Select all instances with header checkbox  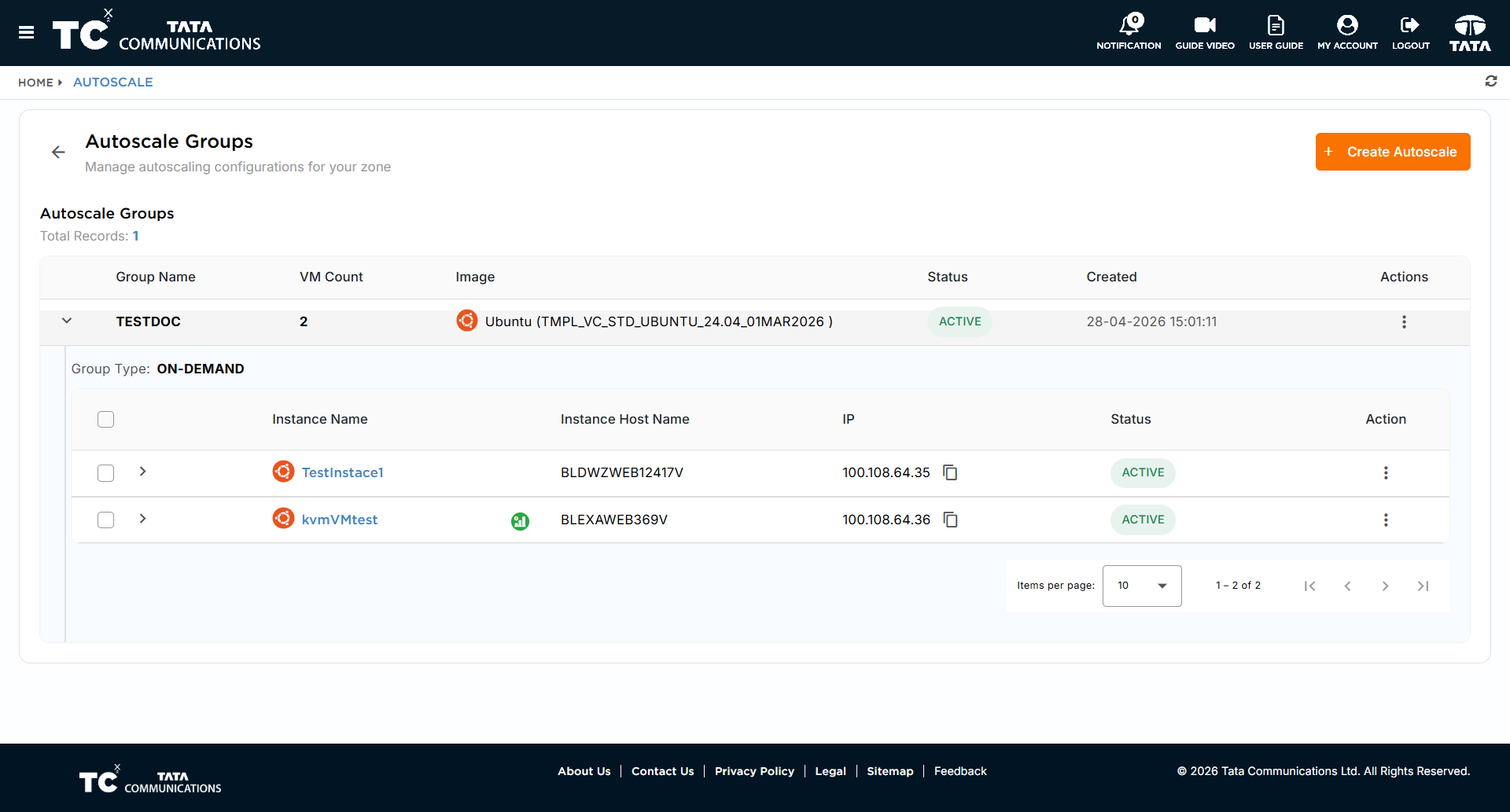pyautogui.click(x=105, y=419)
